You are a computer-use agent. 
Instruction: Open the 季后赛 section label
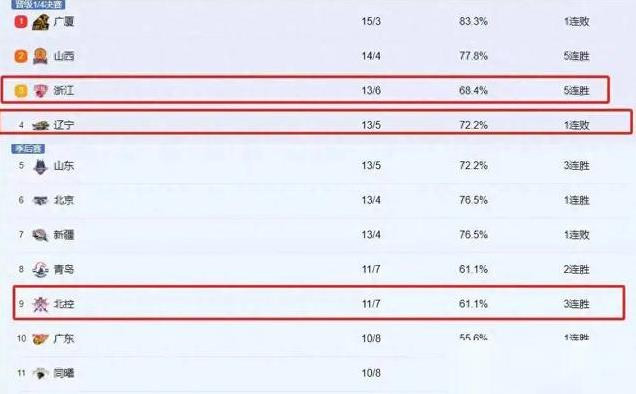tap(28, 149)
